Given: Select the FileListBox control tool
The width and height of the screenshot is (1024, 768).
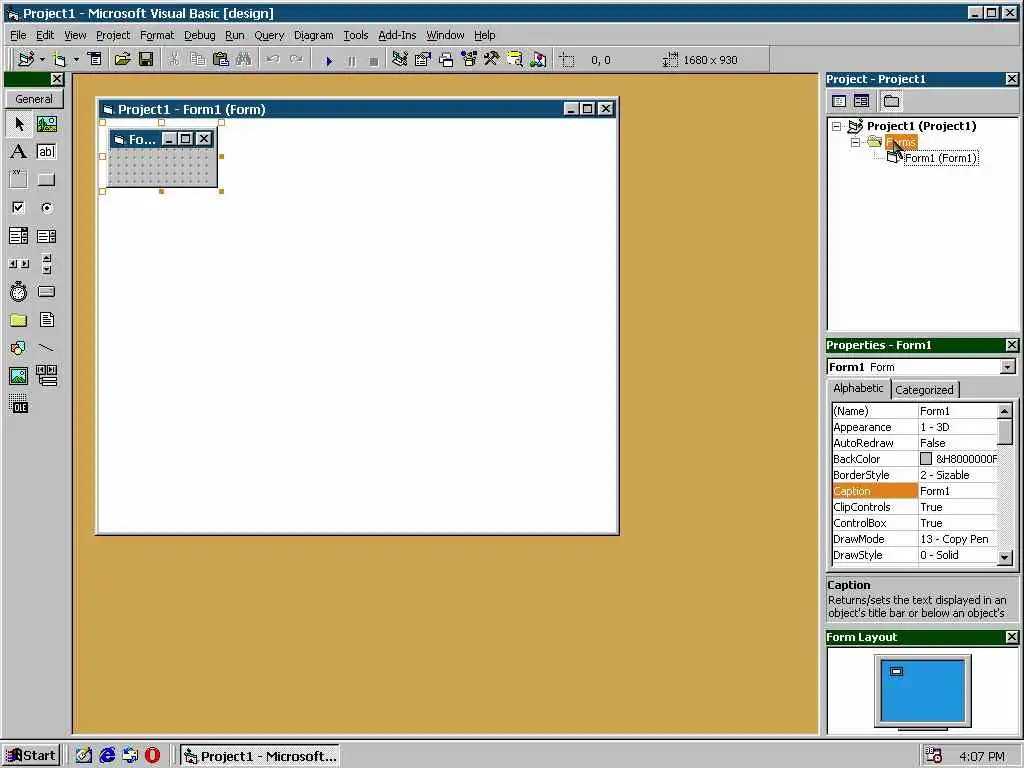Looking at the screenshot, I should pos(46,319).
